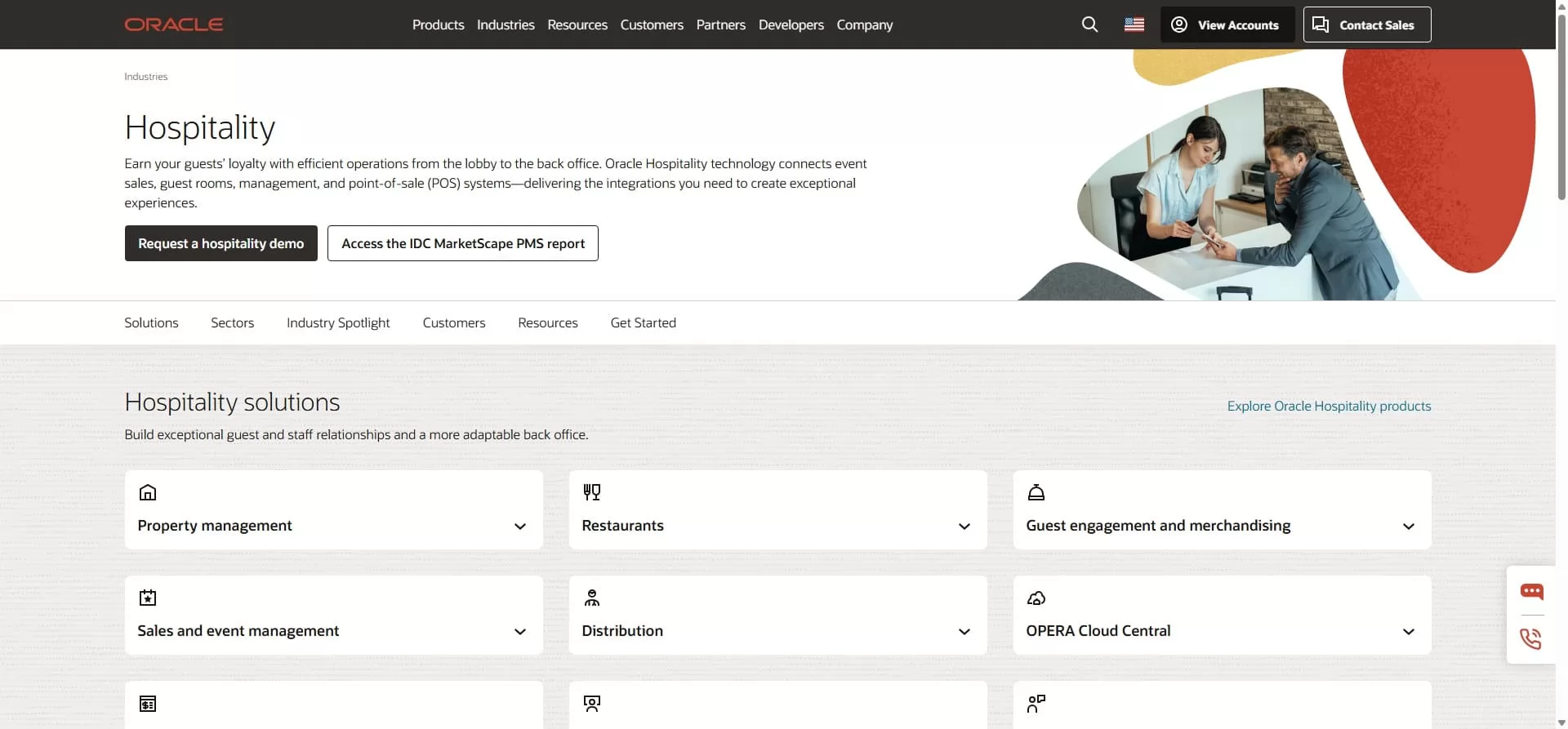
Task: Click the phone call icon
Action: pos(1531,638)
